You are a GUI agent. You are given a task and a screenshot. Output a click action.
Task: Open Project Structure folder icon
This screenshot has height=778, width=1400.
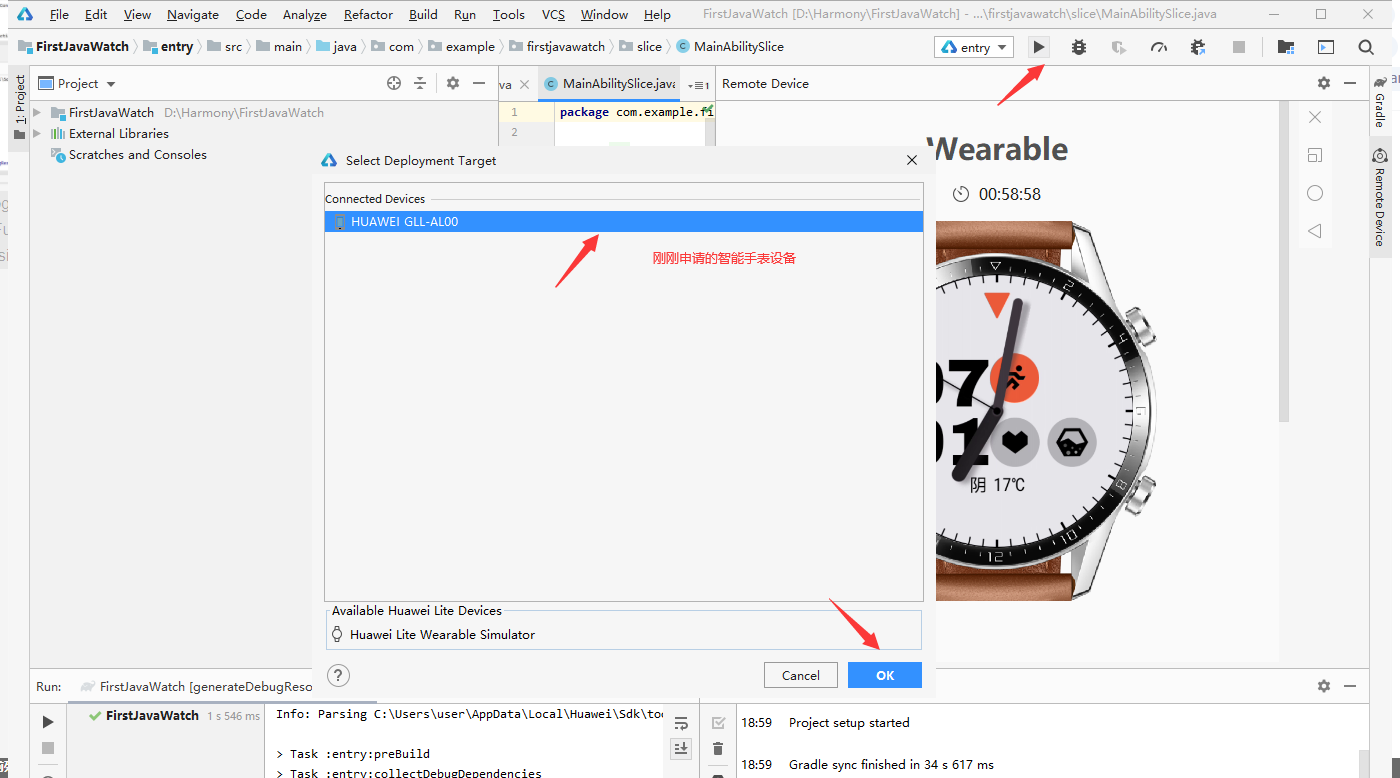(x=1286, y=47)
